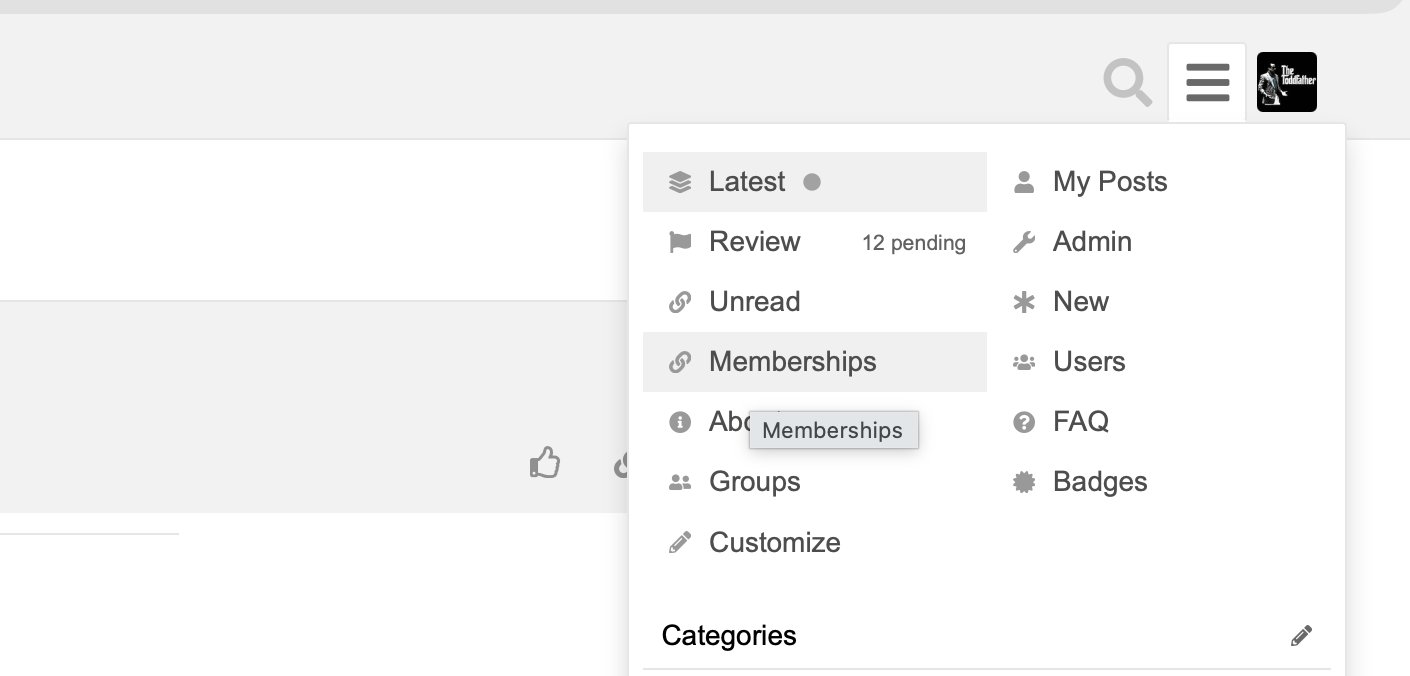Open the Latest topics menu item
Image resolution: width=1410 pixels, height=676 pixels.
point(746,182)
